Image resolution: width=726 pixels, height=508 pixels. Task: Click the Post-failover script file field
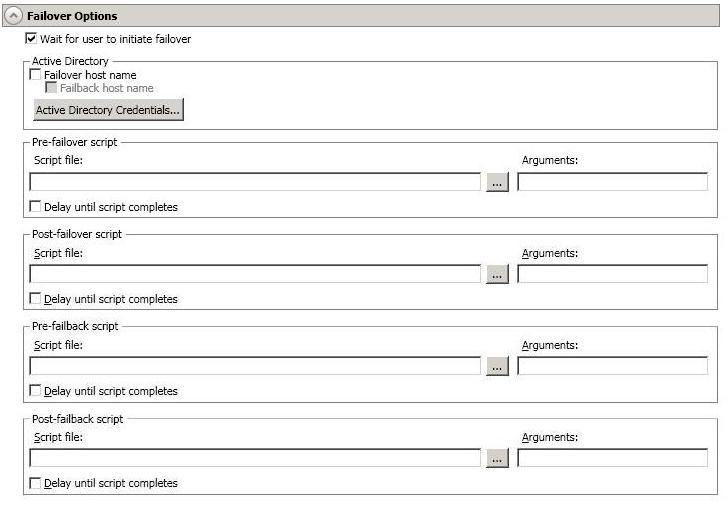click(x=255, y=274)
